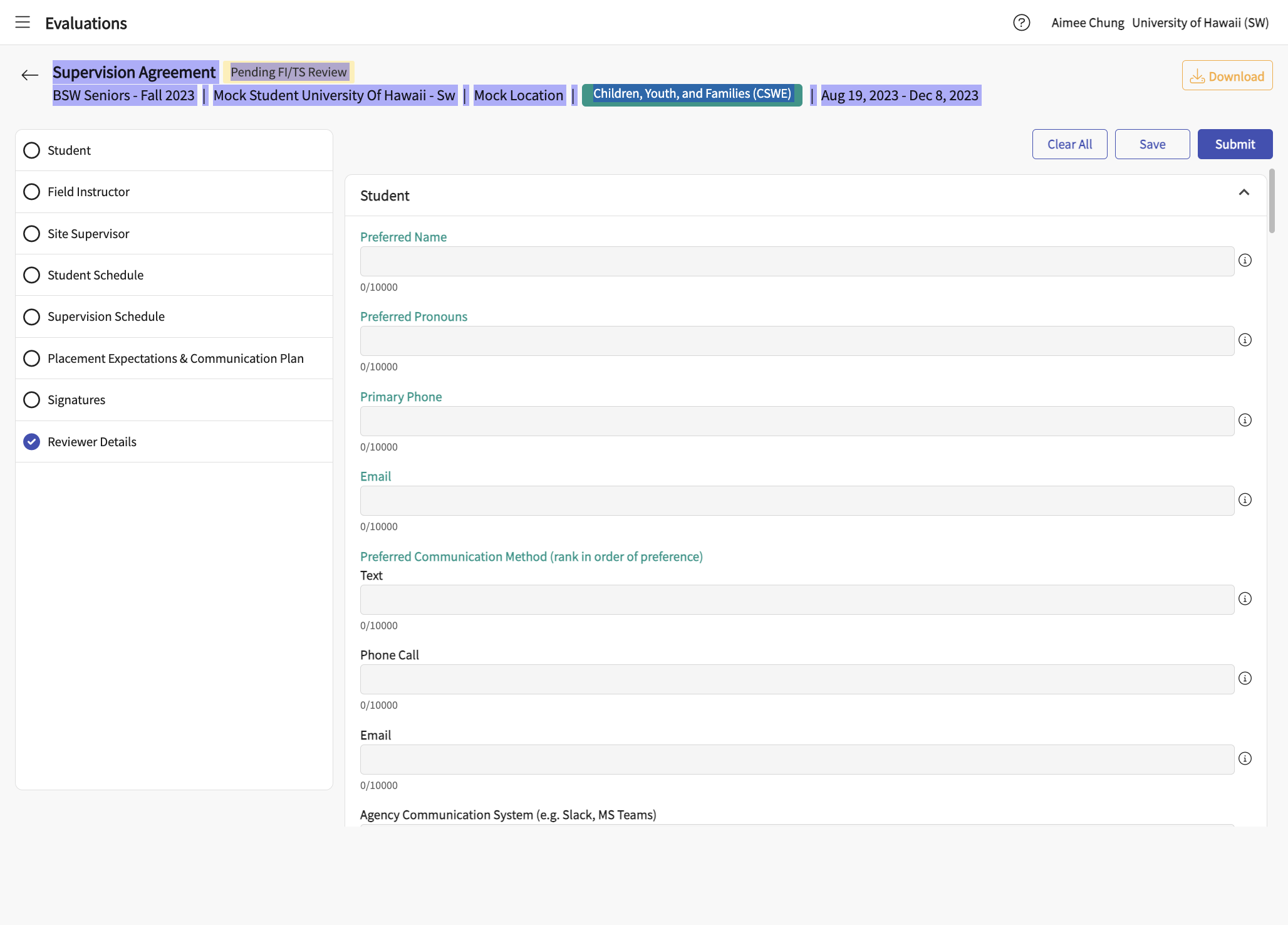1288x925 pixels.
Task: Click info icon beside second Email field
Action: point(1245,758)
